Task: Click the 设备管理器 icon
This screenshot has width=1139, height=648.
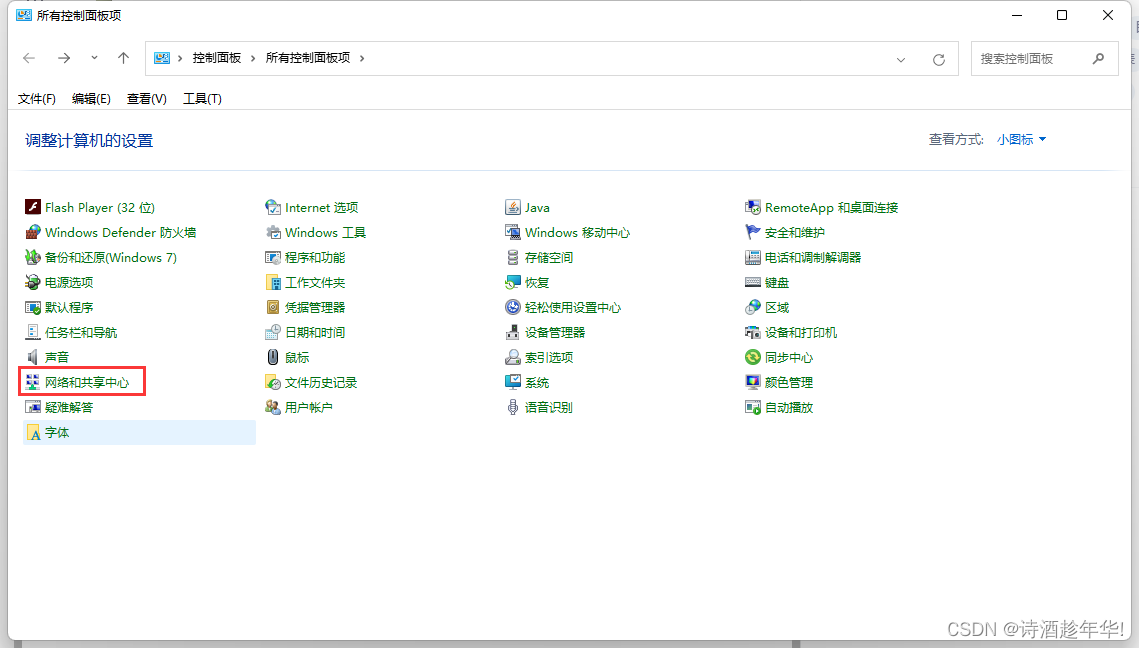Action: click(x=513, y=332)
